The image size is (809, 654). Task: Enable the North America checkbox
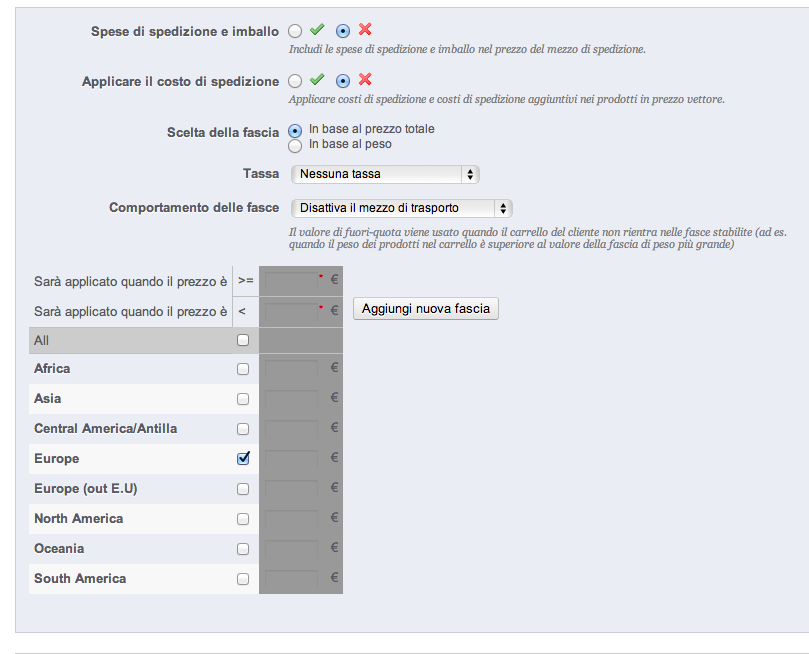[x=243, y=519]
